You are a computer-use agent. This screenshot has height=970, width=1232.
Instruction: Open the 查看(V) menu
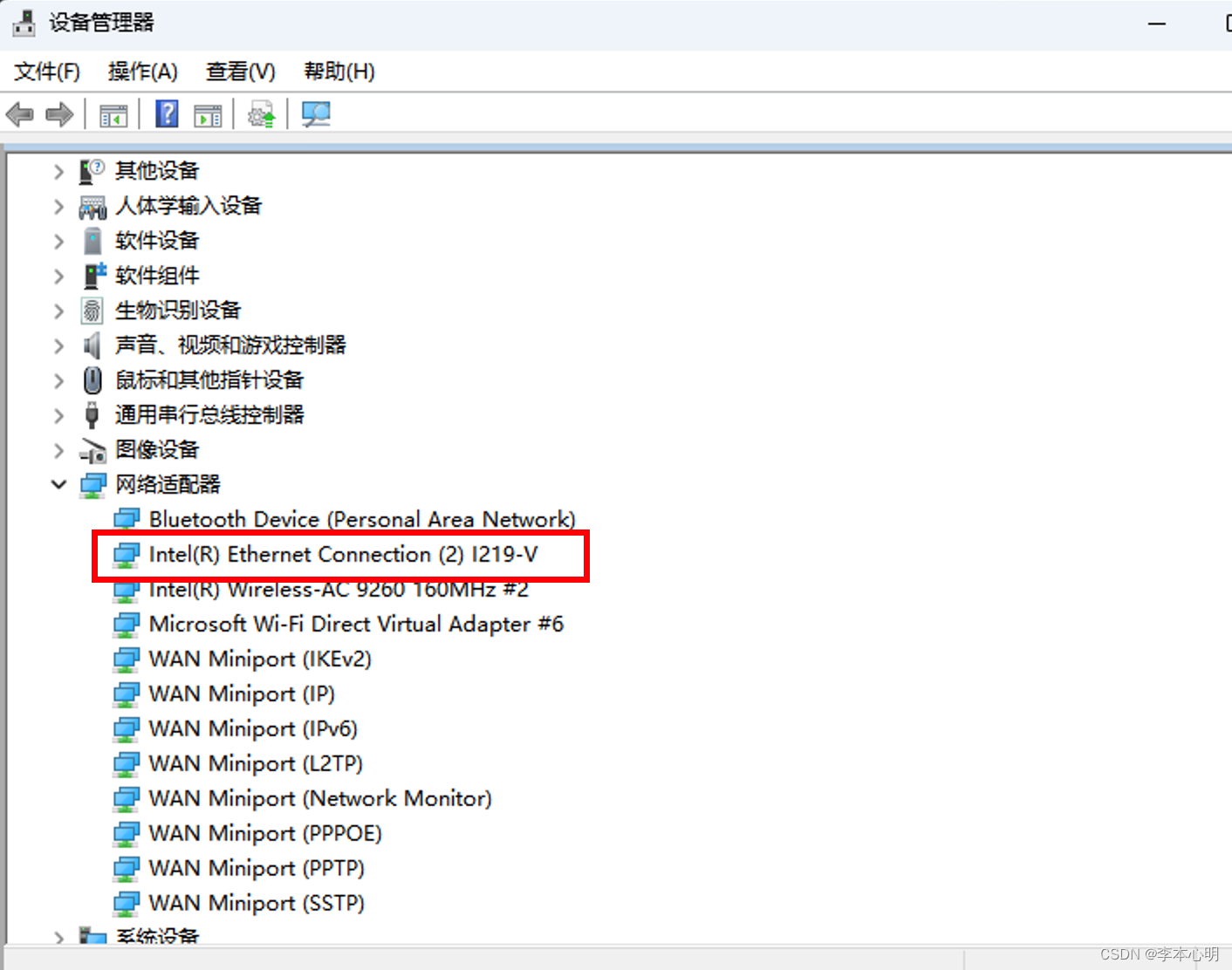pos(241,72)
